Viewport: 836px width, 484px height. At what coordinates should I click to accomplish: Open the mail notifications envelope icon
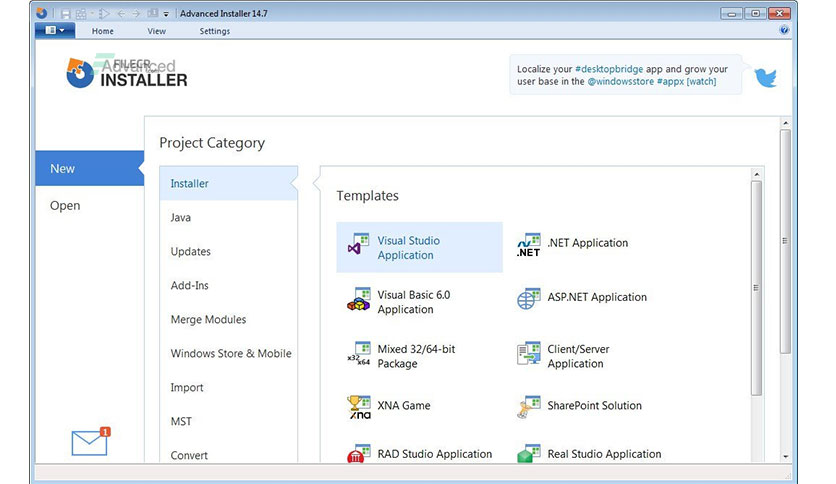click(x=91, y=441)
